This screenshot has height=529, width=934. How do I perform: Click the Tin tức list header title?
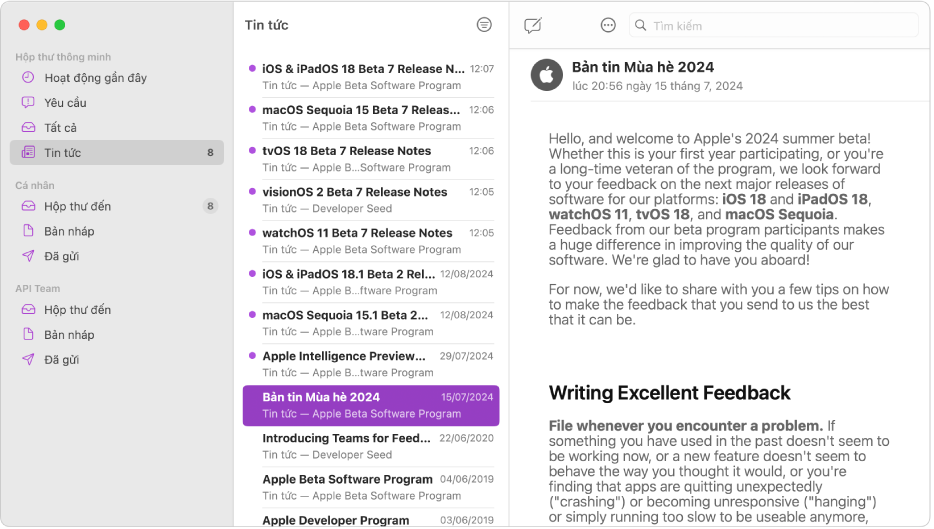[x=266, y=25]
